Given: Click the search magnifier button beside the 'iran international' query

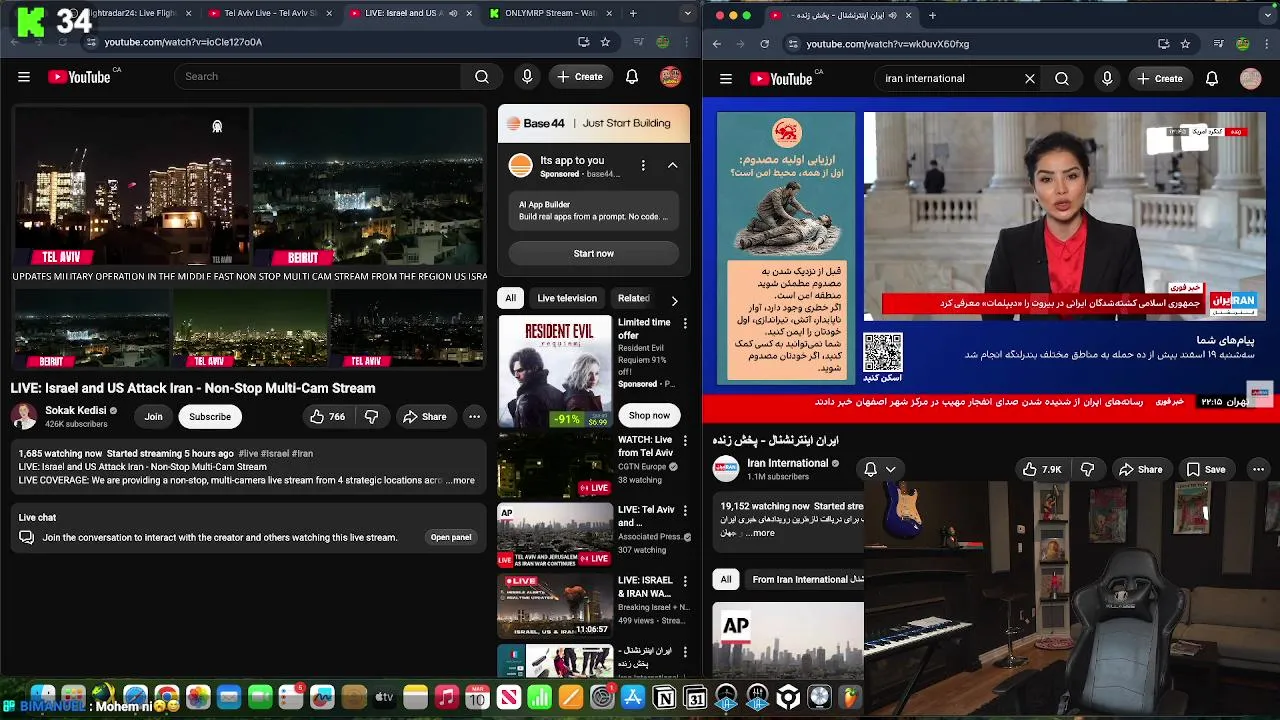Looking at the screenshot, I should [1062, 79].
